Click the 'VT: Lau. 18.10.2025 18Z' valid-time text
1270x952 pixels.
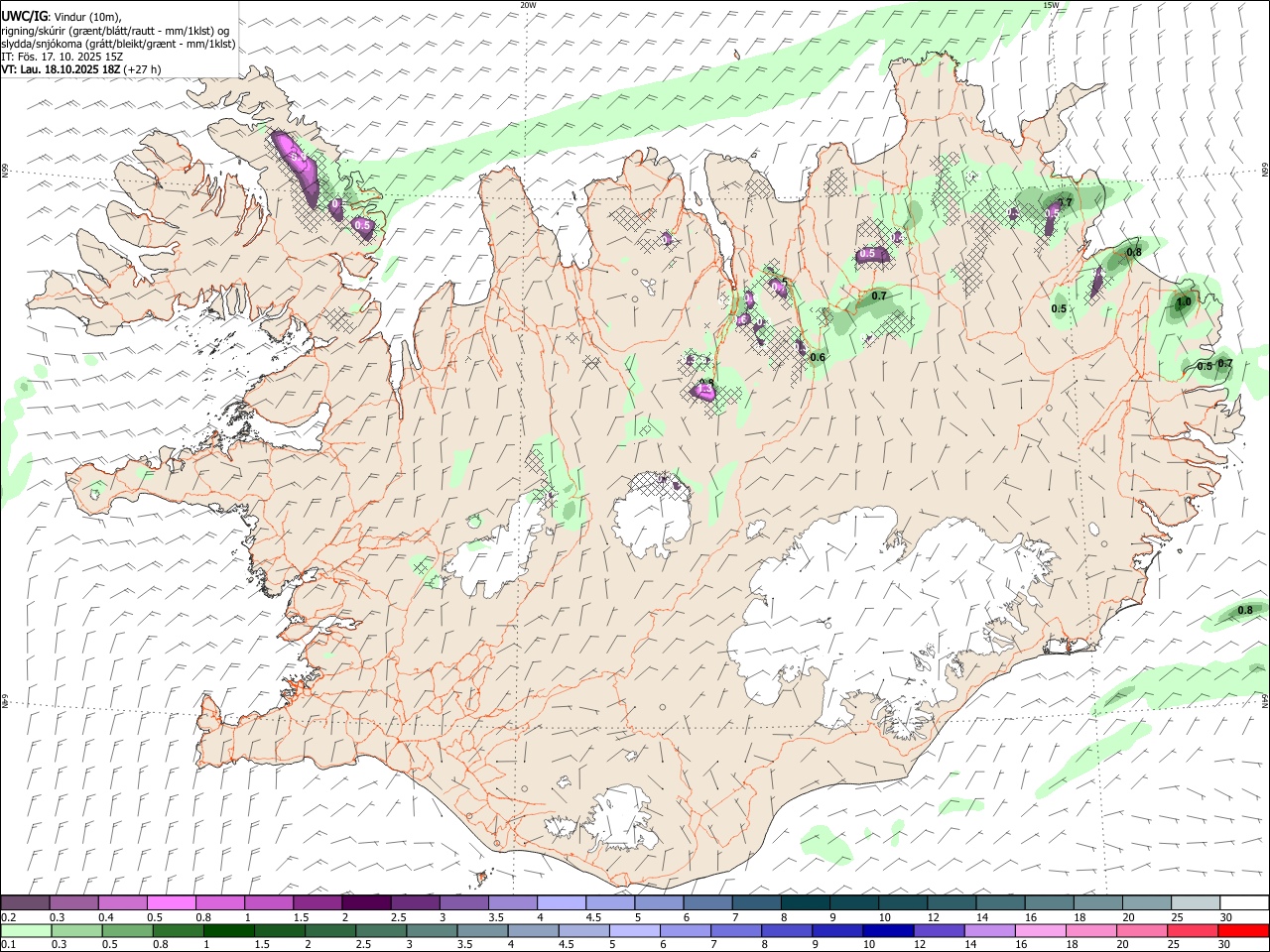point(62,69)
